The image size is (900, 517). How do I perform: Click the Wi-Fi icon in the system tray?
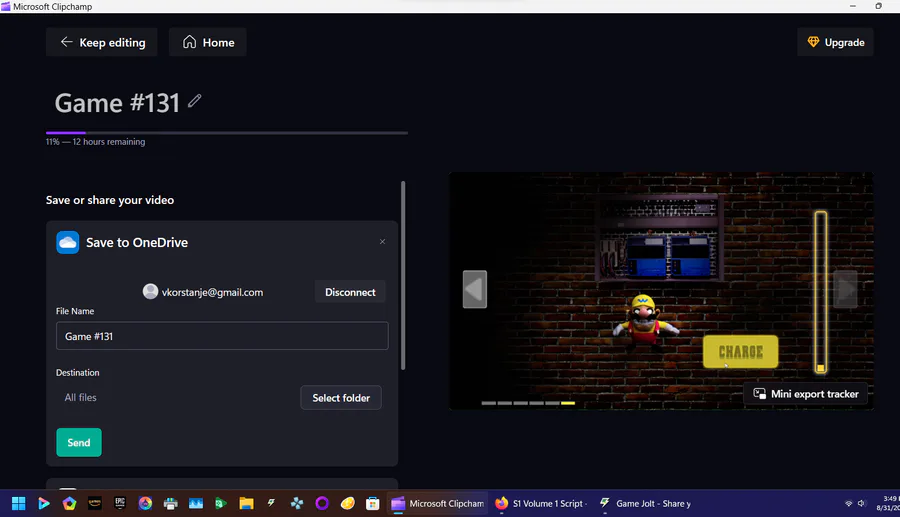(x=848, y=503)
